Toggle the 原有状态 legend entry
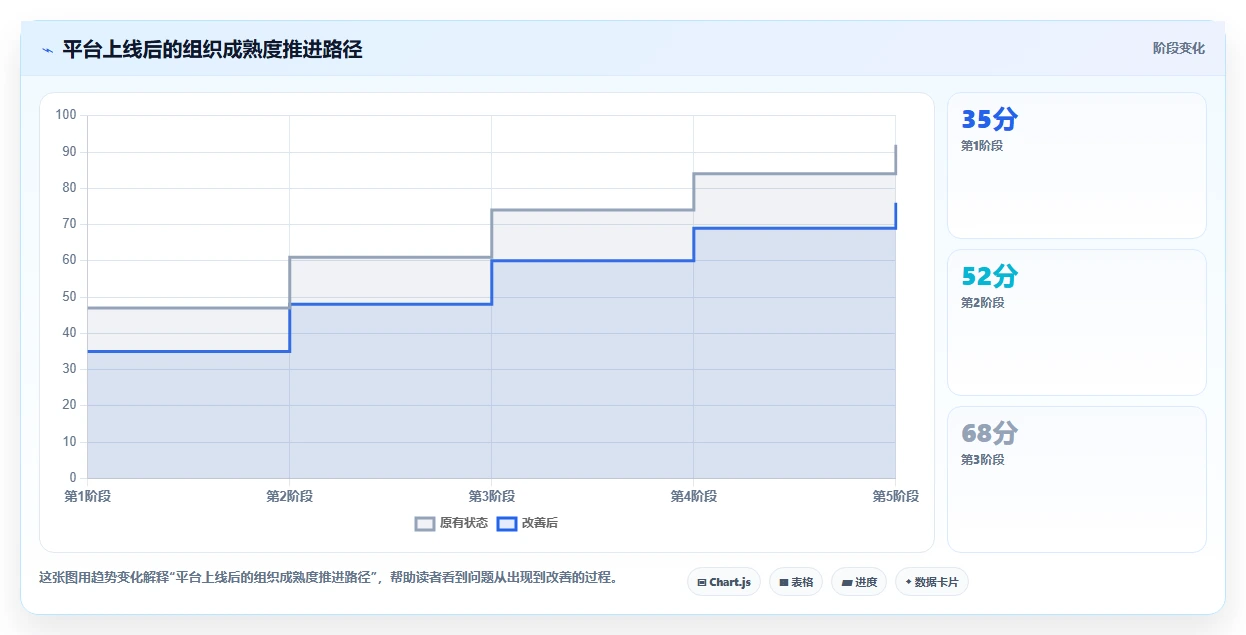 [x=452, y=523]
